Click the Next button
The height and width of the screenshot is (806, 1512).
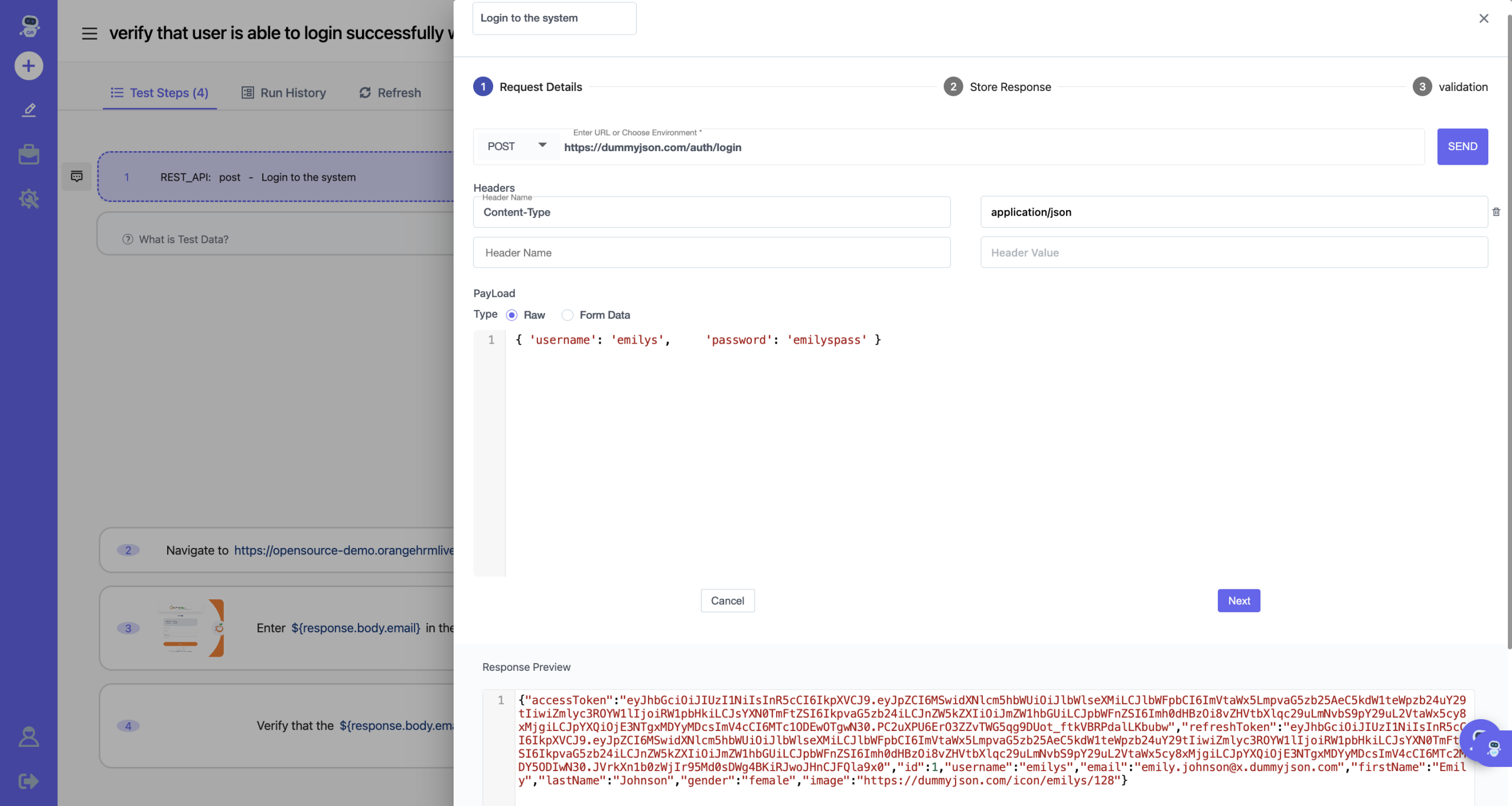tap(1239, 601)
